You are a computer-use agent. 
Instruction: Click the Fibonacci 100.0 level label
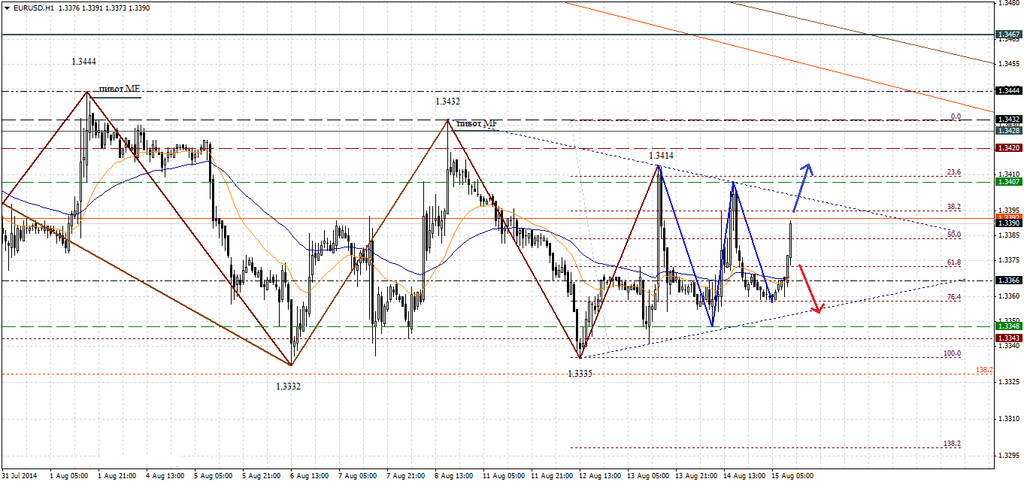point(952,354)
